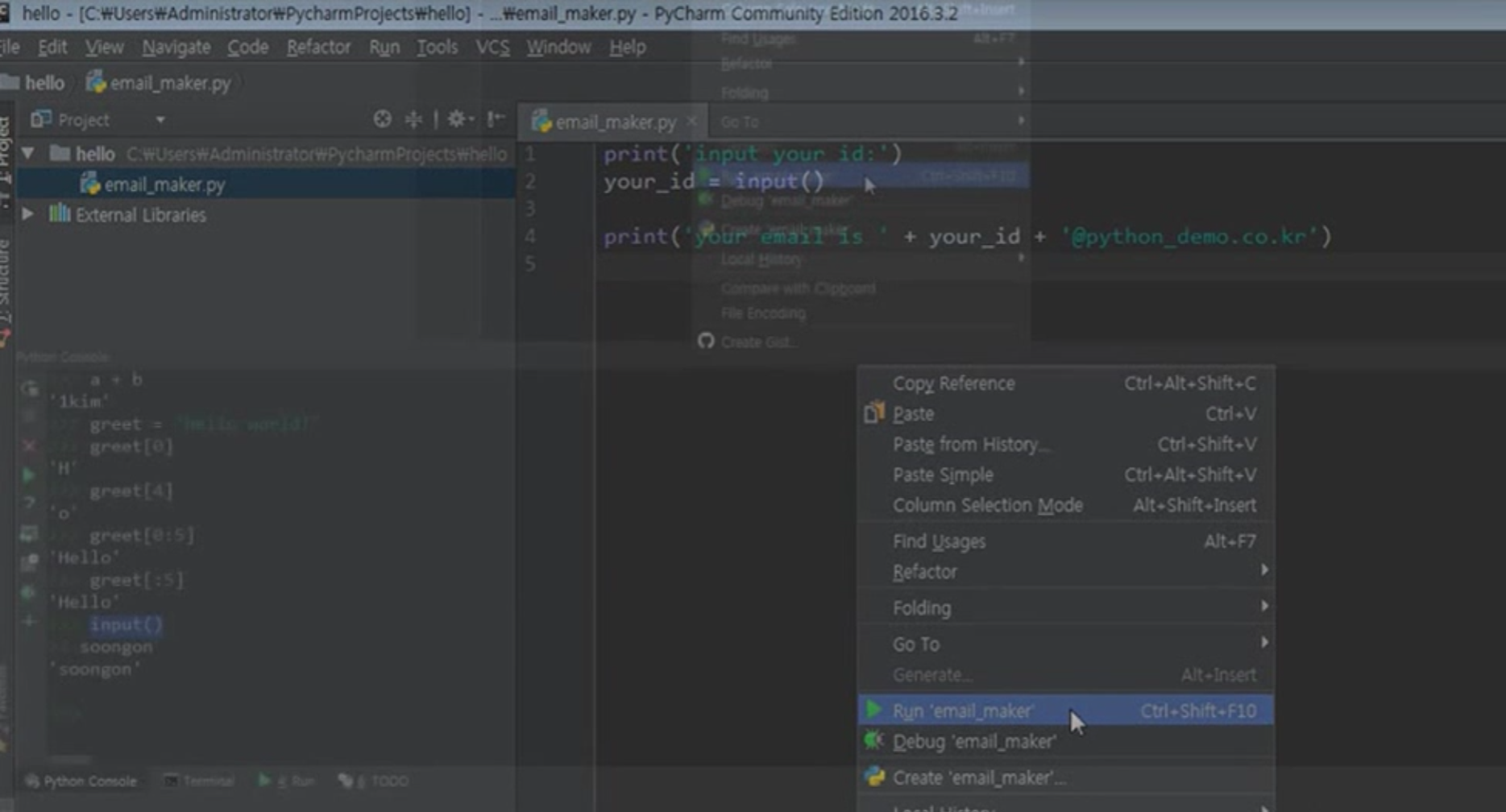Click Paste clipboard icon
Image resolution: width=1506 pixels, height=812 pixels.
click(x=873, y=413)
